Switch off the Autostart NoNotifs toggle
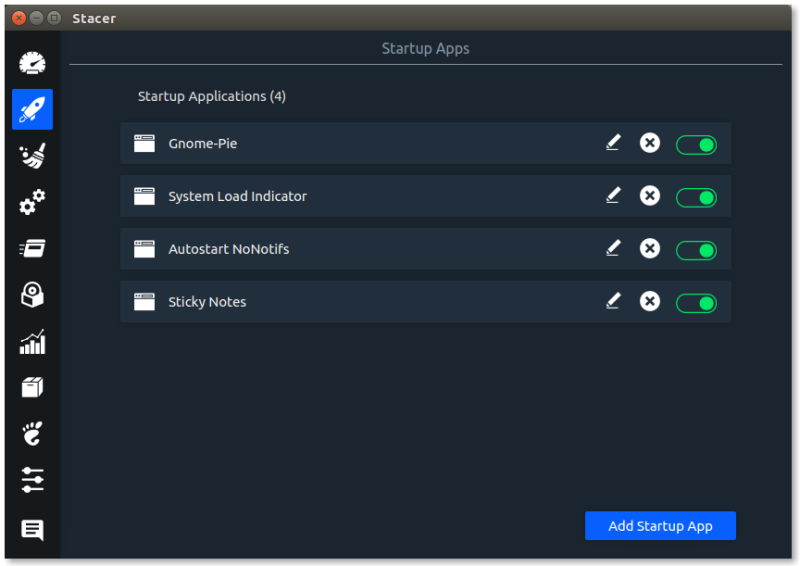The height and width of the screenshot is (566, 800). [696, 250]
